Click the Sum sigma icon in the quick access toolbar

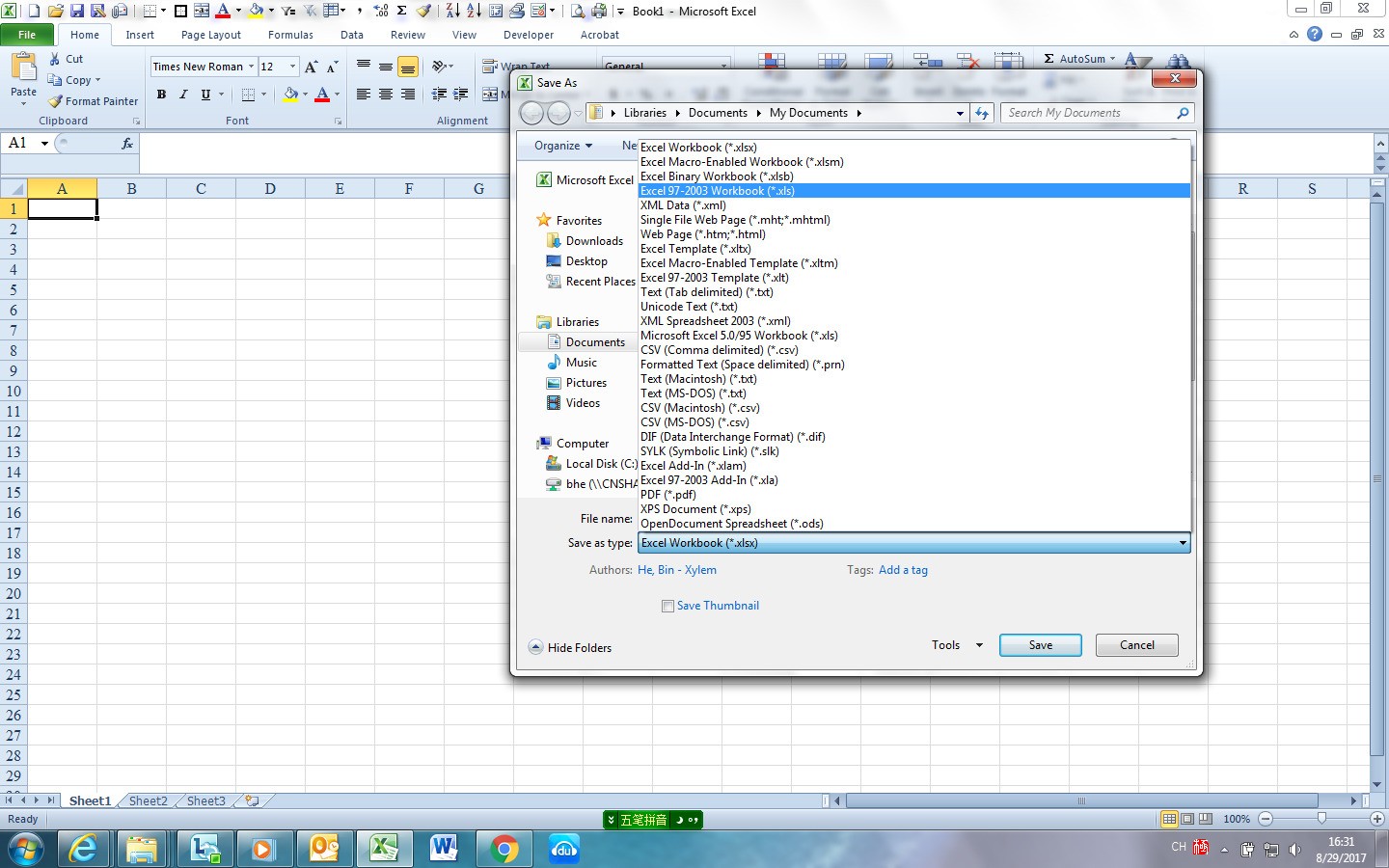click(x=401, y=11)
